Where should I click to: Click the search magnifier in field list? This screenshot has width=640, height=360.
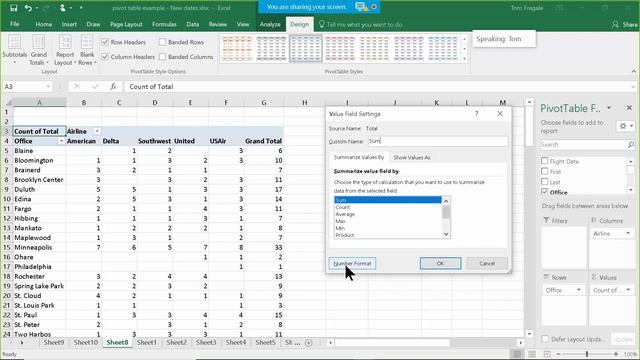tap(631, 144)
